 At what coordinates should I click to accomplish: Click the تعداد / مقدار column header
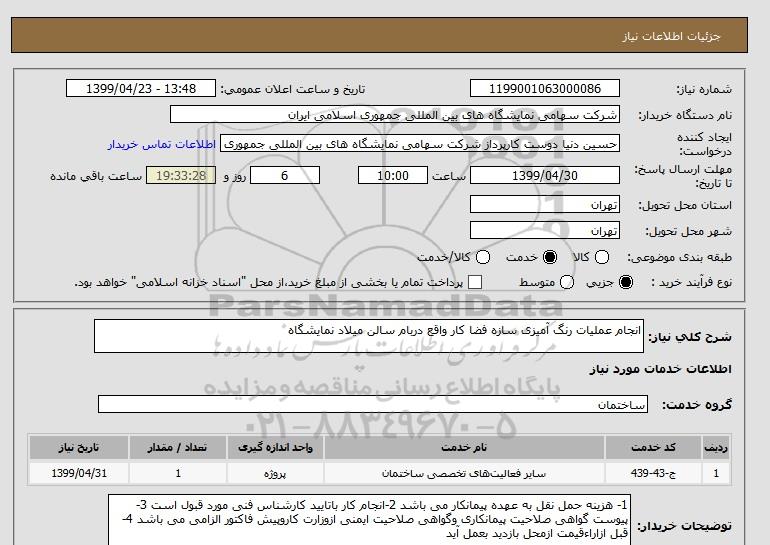click(178, 447)
